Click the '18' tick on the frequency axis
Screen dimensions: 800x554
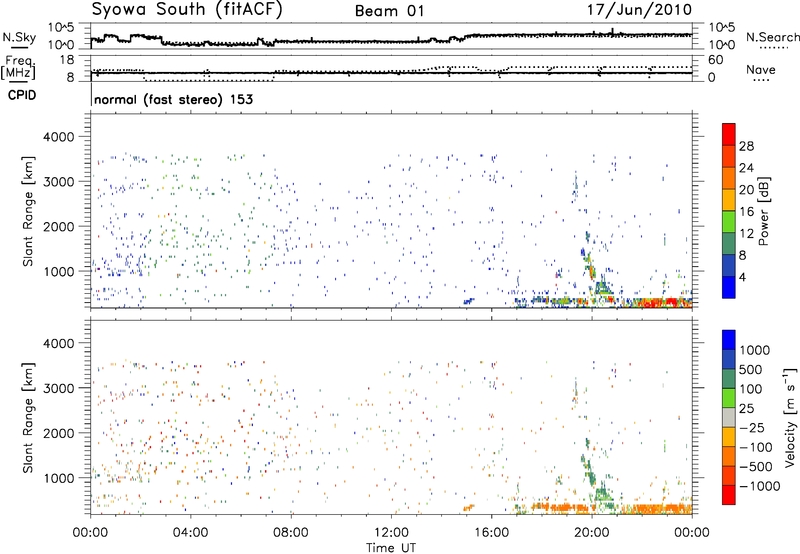click(67, 60)
